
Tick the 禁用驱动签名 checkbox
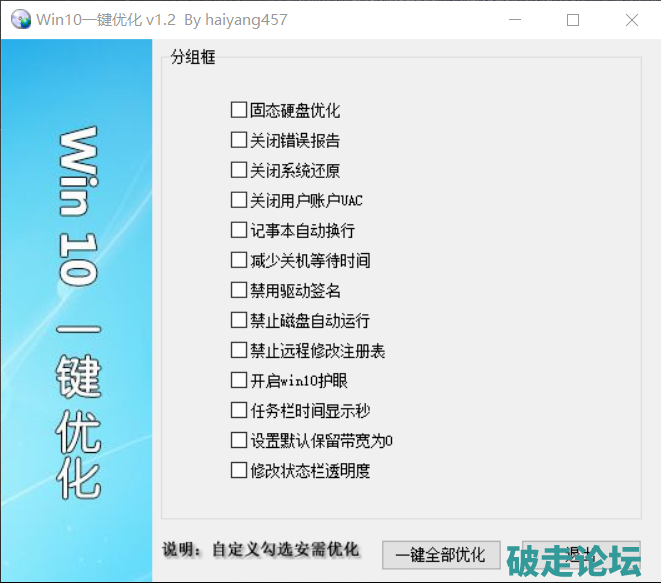[239, 290]
